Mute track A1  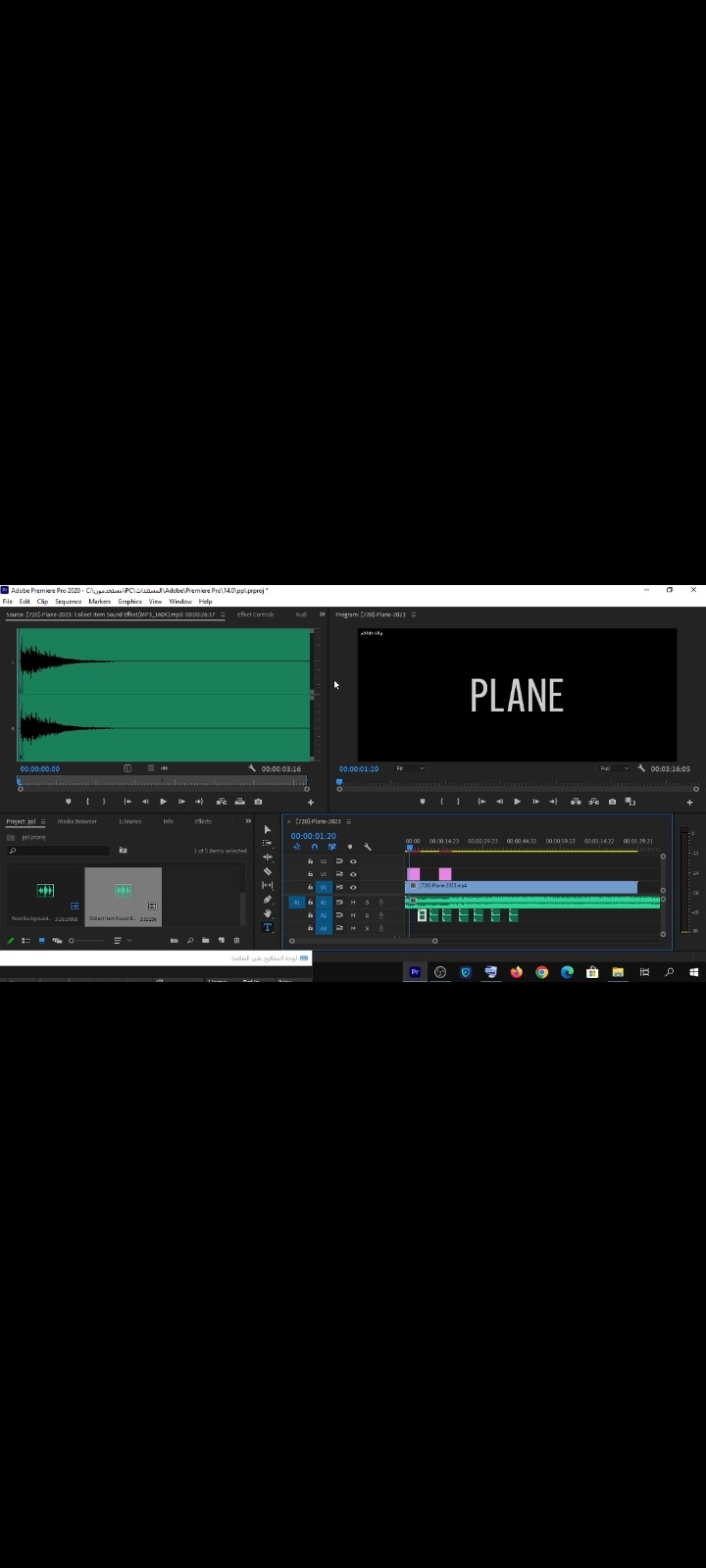(353, 903)
